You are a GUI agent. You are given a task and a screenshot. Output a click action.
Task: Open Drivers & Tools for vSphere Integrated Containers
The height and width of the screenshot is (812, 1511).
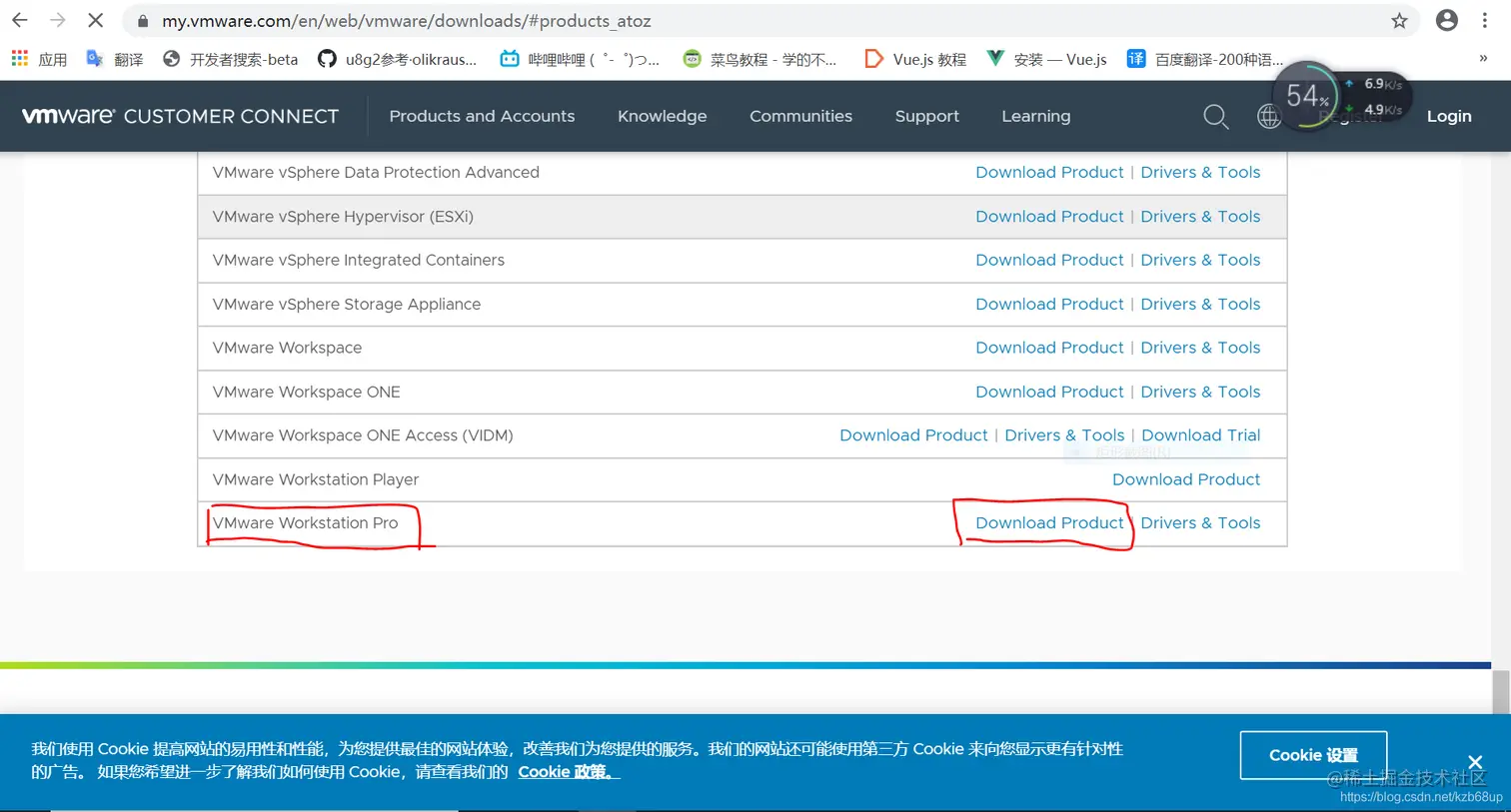tap(1200, 260)
